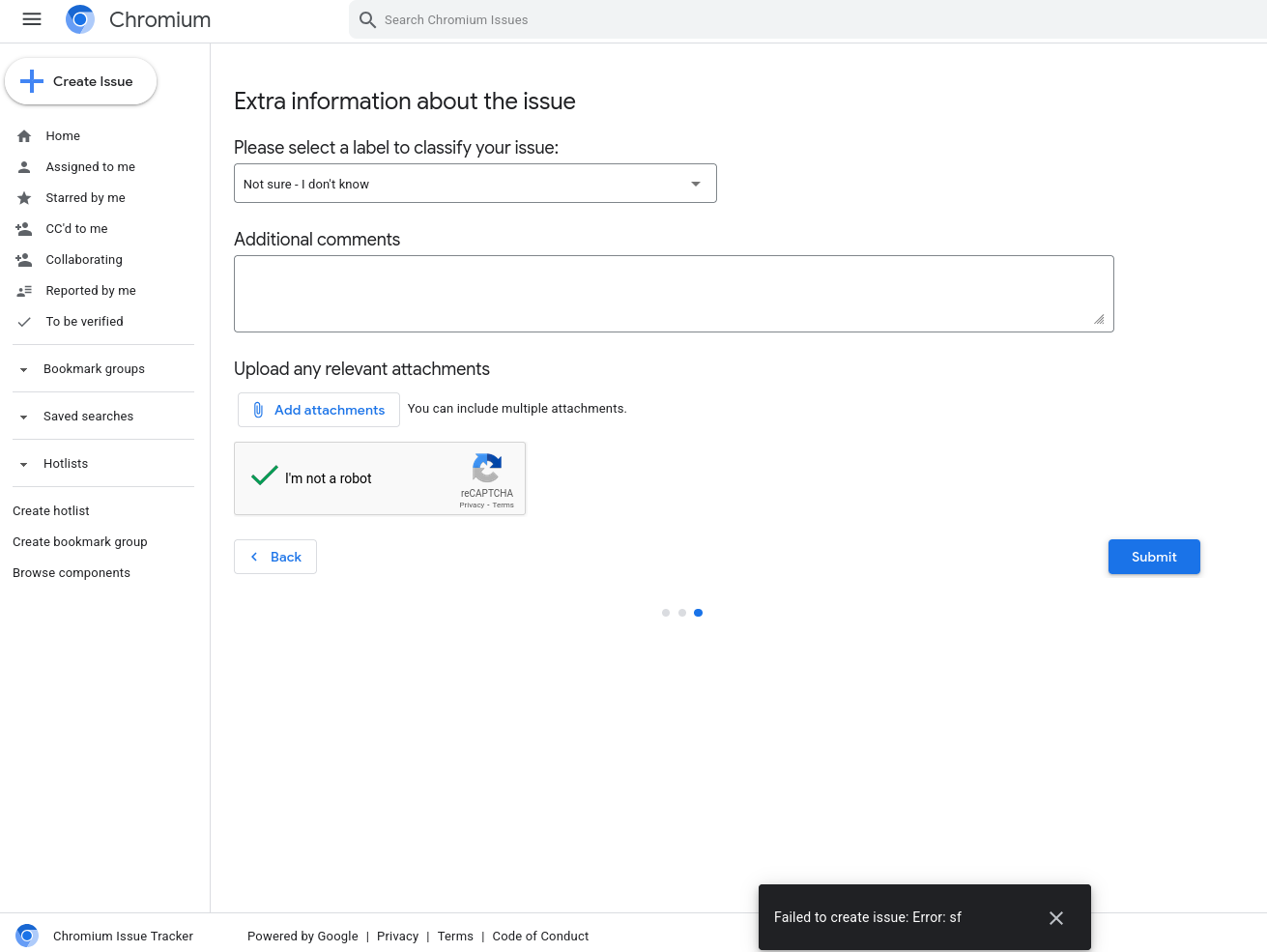Open the issue label classification dropdown
The width and height of the screenshot is (1267, 952).
[475, 184]
